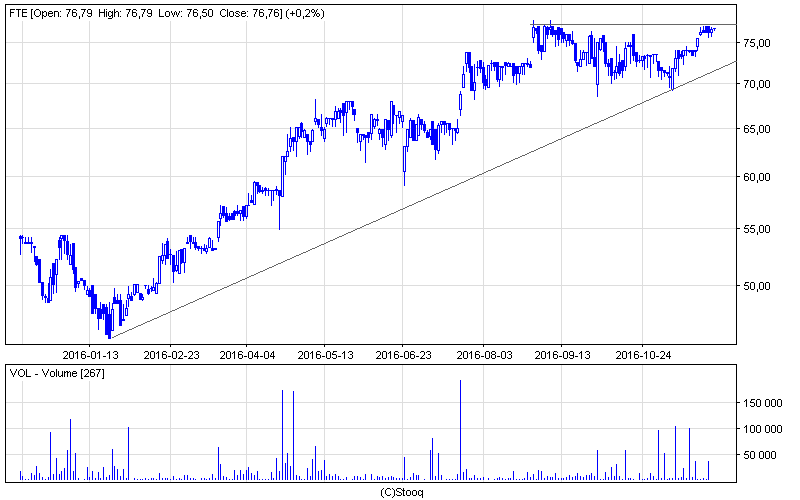Click the tallest volume bar in the volume panel

pos(461,430)
